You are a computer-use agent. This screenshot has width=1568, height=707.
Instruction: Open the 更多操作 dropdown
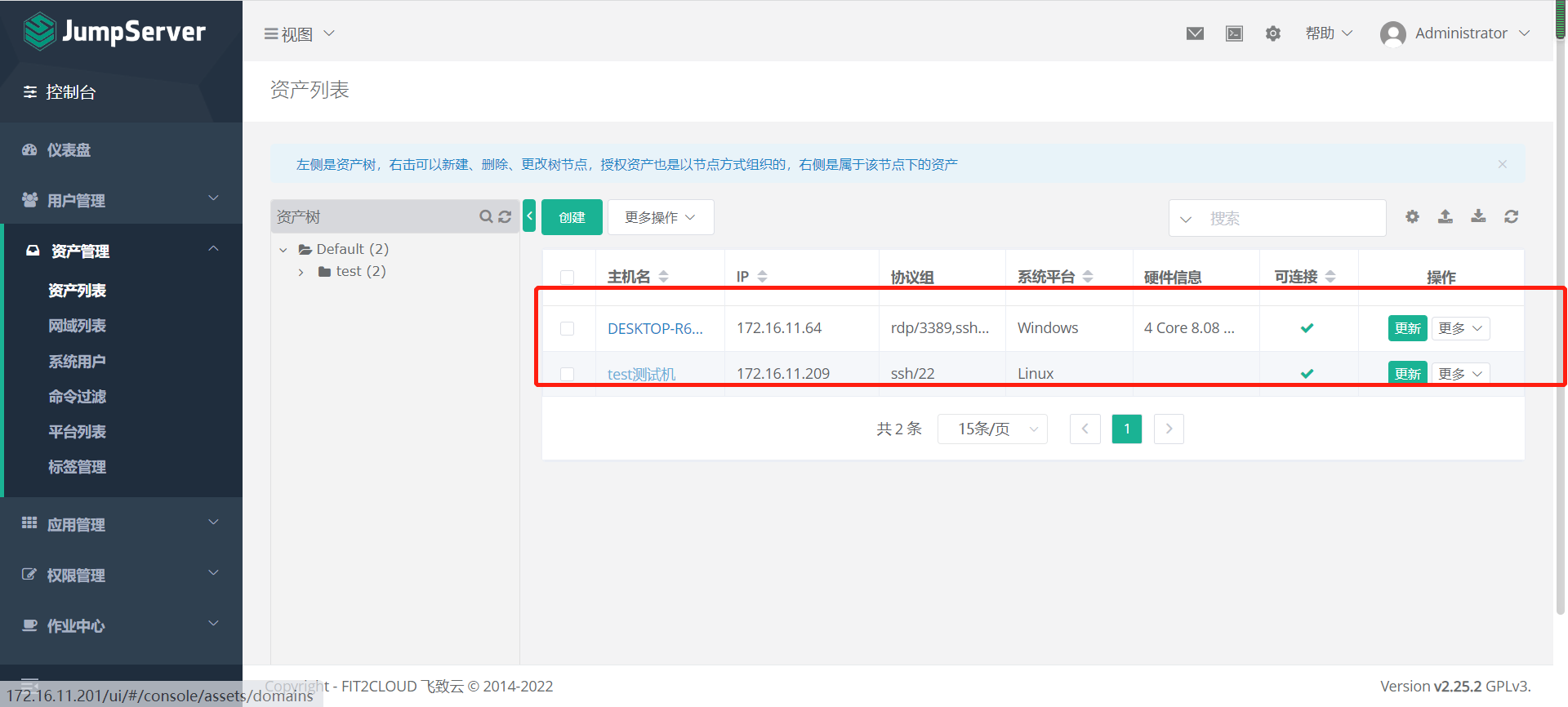pyautogui.click(x=660, y=217)
